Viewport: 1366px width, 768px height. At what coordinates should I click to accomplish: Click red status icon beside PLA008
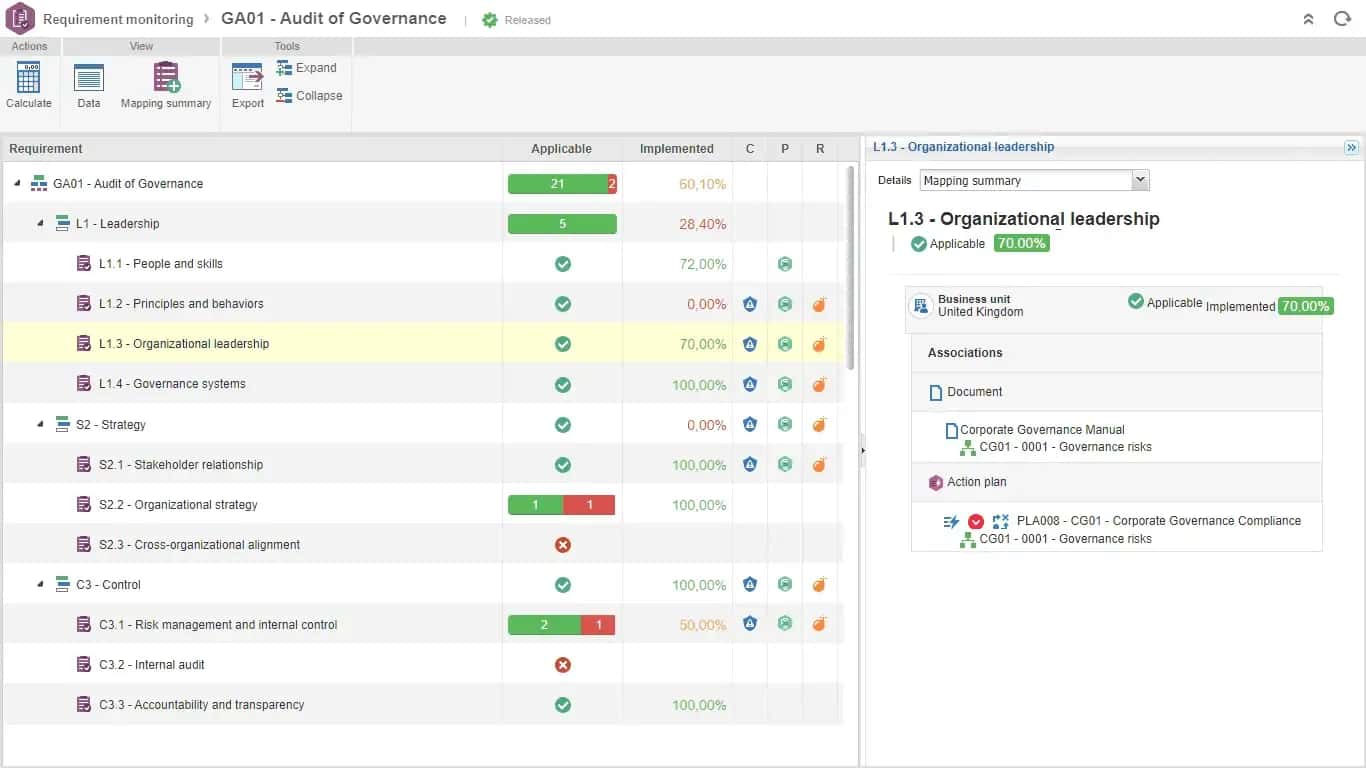[x=976, y=521]
